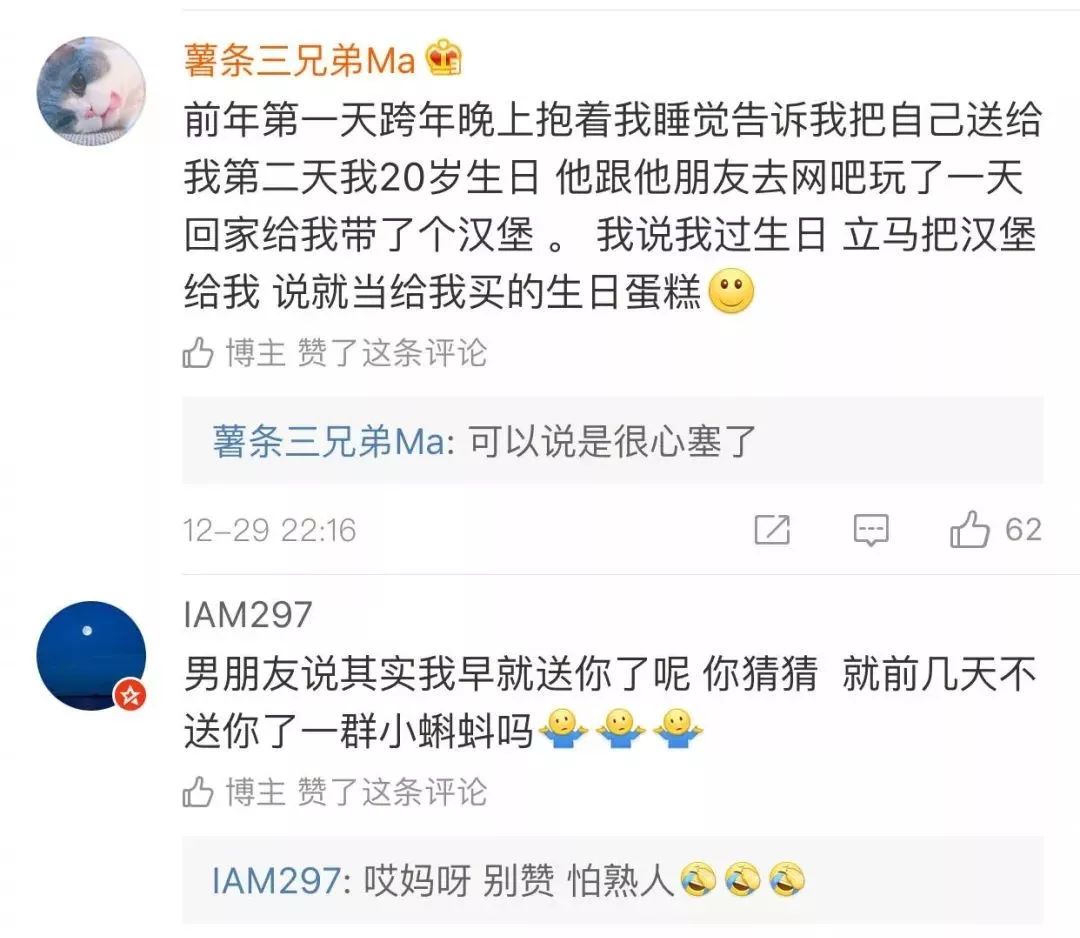Open the reply 哎妈呀 别赞 怕熟人
This screenshot has height=938, width=1080.
click(613, 881)
